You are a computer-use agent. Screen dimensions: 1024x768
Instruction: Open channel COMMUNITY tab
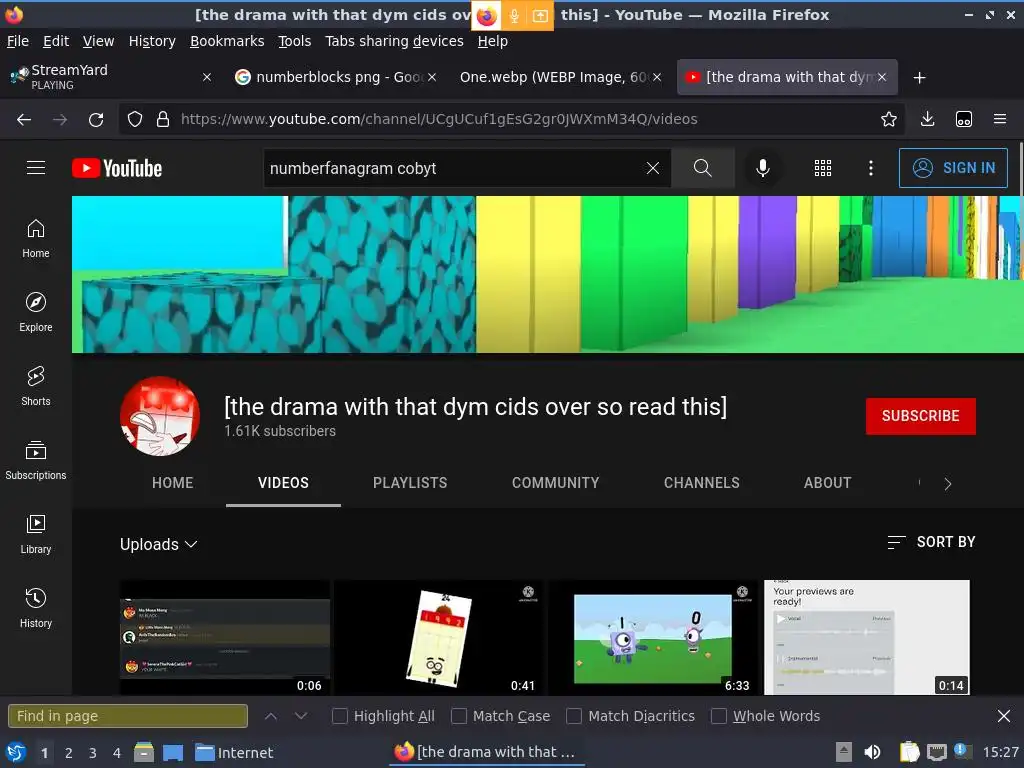coord(555,483)
